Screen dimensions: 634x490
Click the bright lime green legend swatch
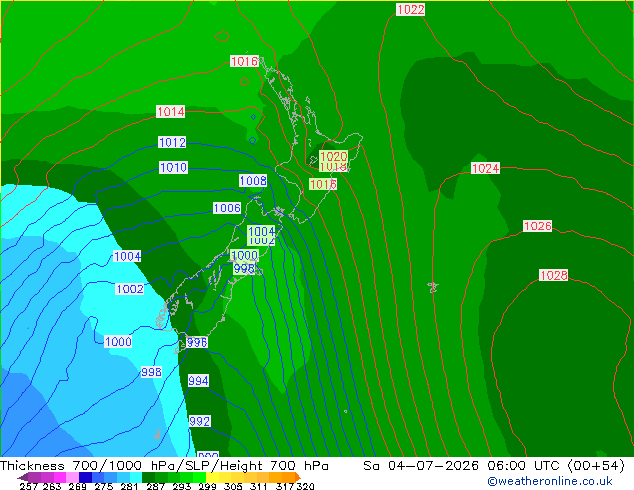click(x=200, y=477)
